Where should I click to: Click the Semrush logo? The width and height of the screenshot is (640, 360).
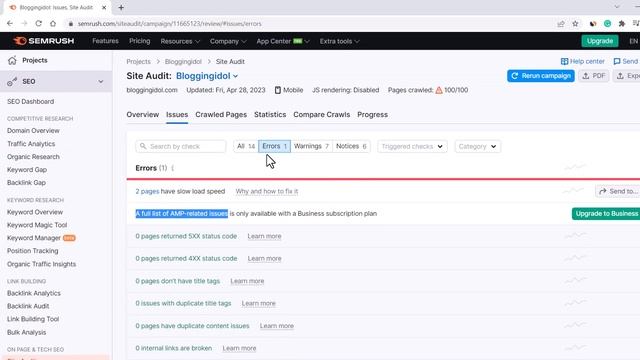click(43, 41)
